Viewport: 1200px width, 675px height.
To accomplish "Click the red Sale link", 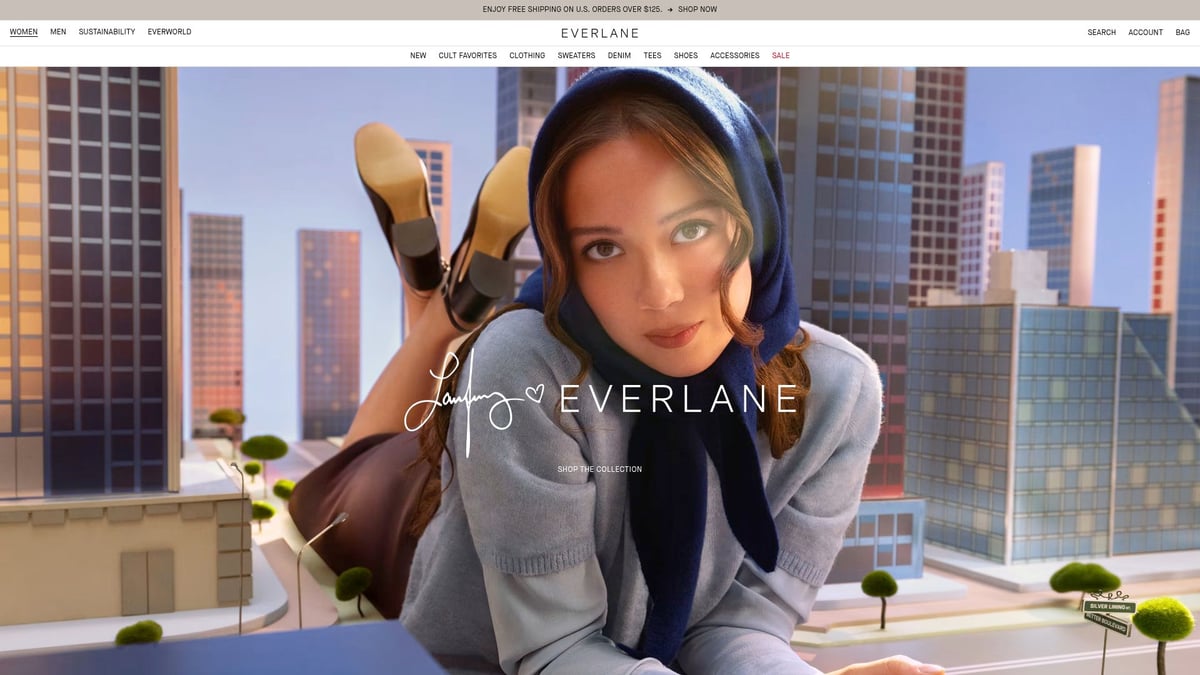I will [780, 56].
